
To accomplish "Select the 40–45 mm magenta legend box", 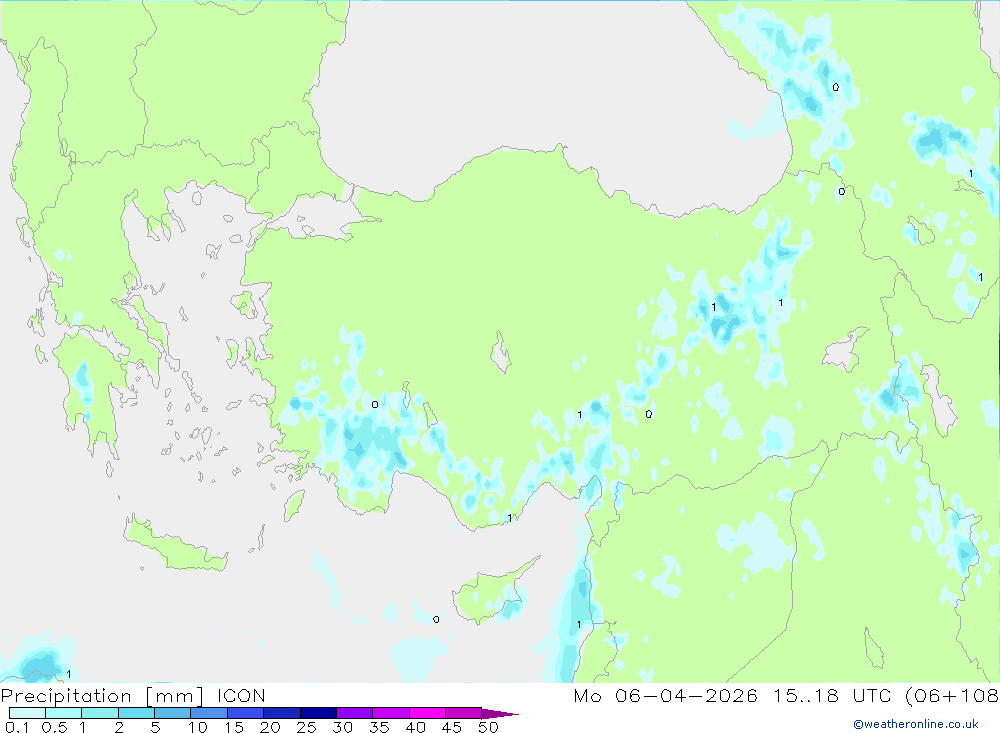I will 427,713.
